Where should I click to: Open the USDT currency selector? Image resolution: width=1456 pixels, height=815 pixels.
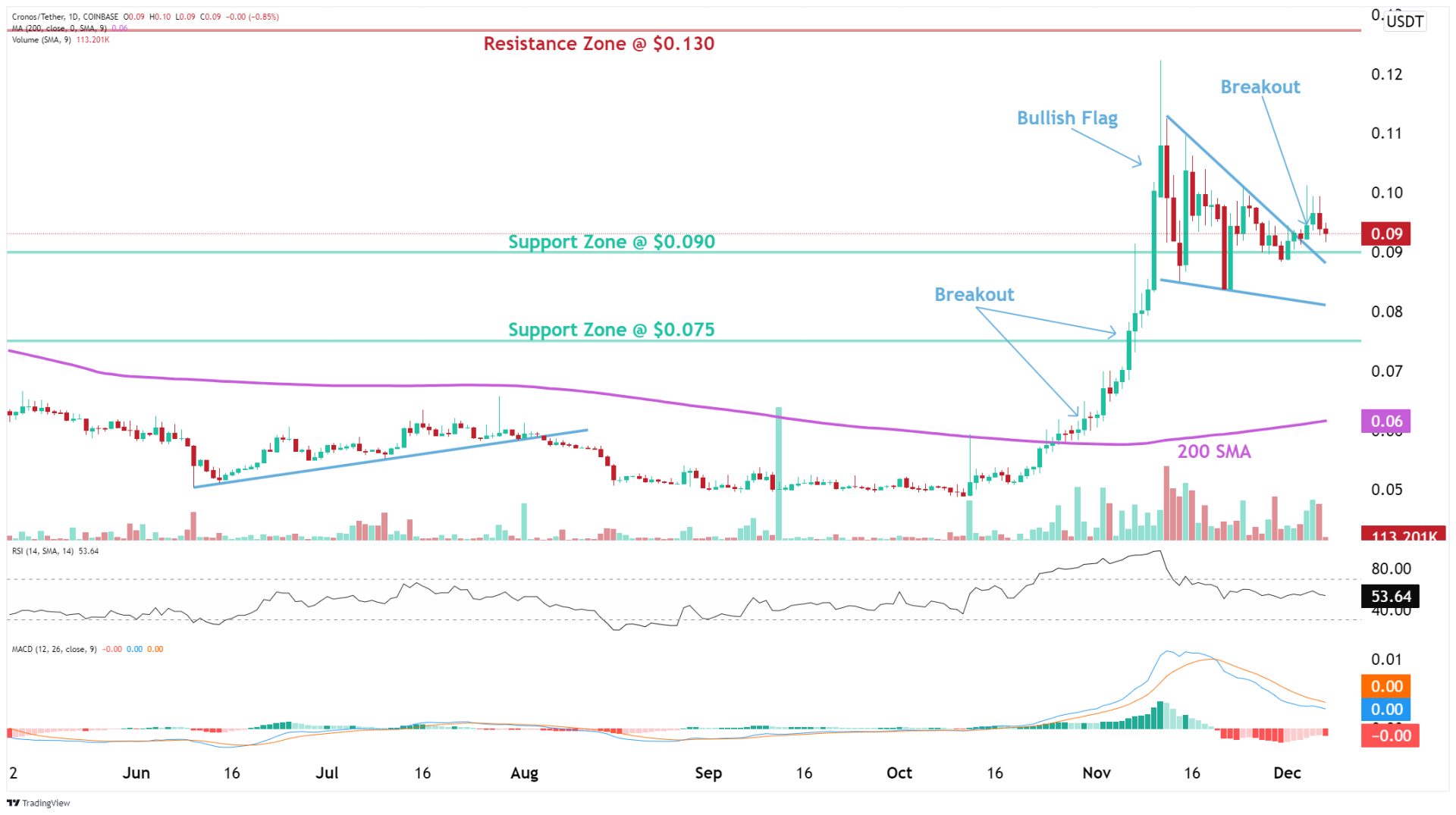(1404, 21)
